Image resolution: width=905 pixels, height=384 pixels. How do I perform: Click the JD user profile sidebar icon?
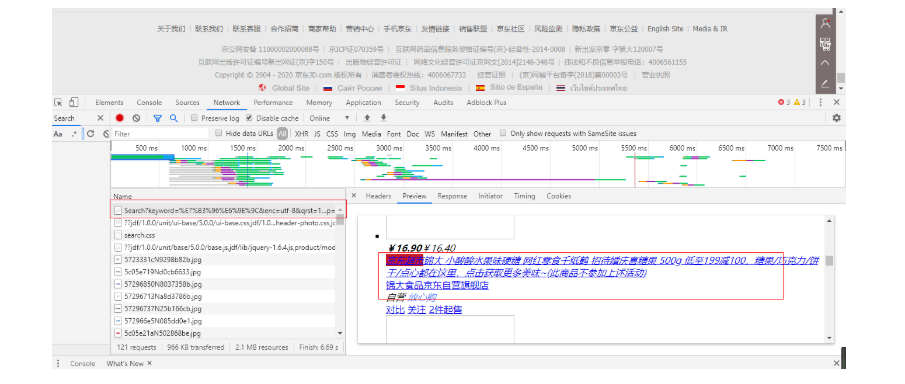(x=825, y=24)
